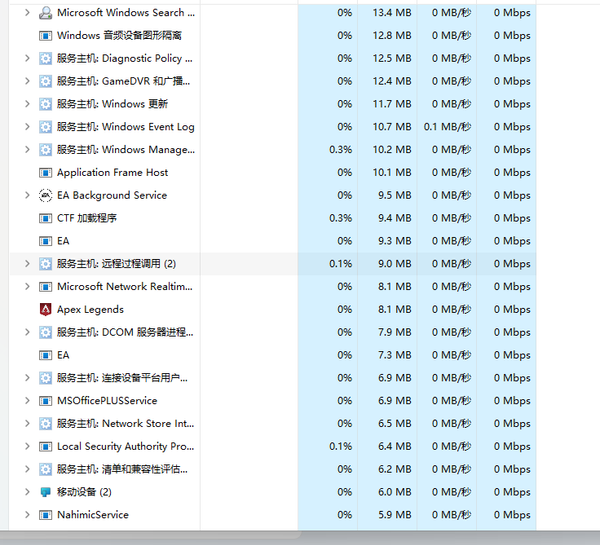Click the gear icon of 连接设备平台用户 service host
600x545 pixels.
point(46,378)
